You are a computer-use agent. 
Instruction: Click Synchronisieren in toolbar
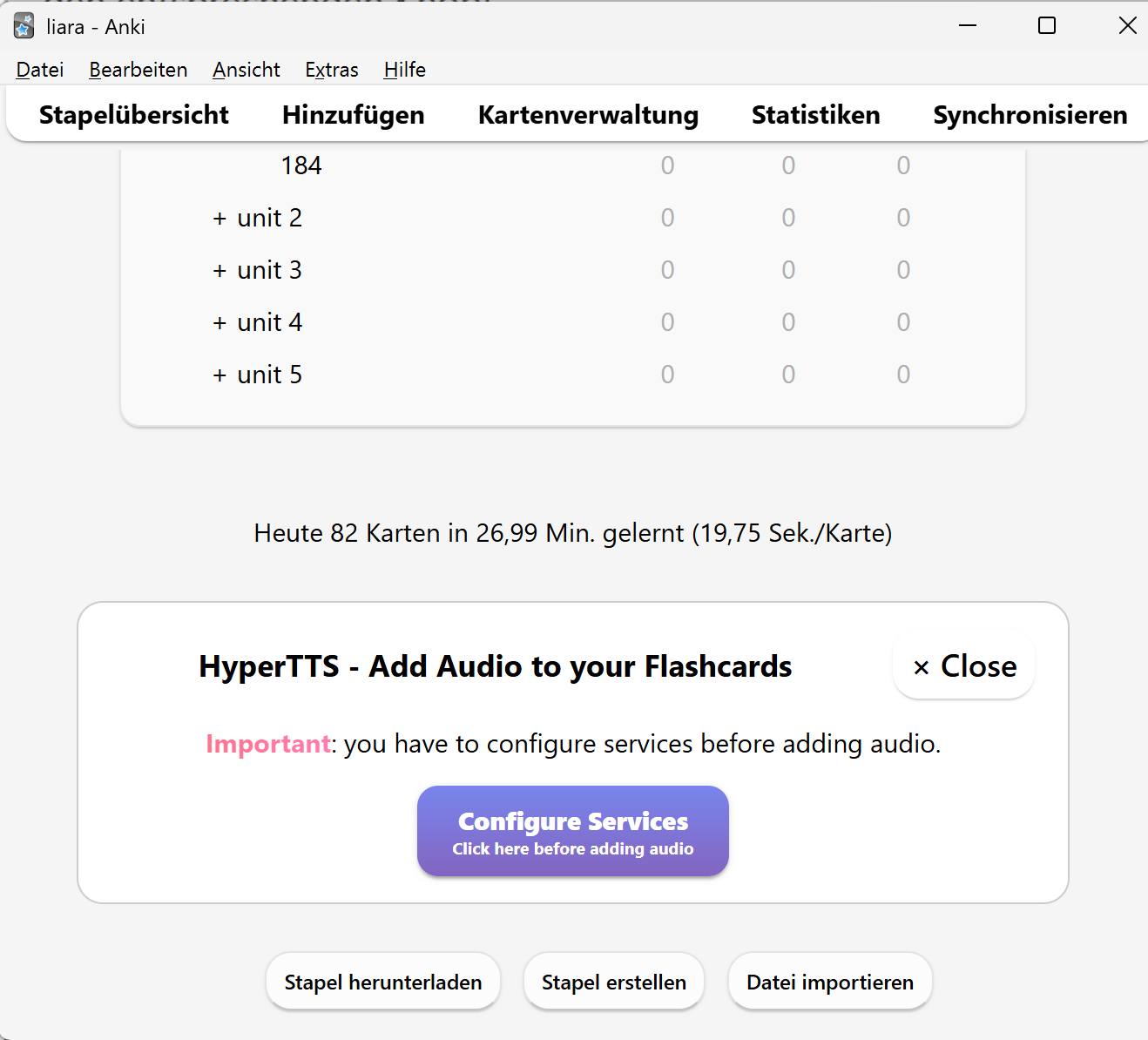1030,115
